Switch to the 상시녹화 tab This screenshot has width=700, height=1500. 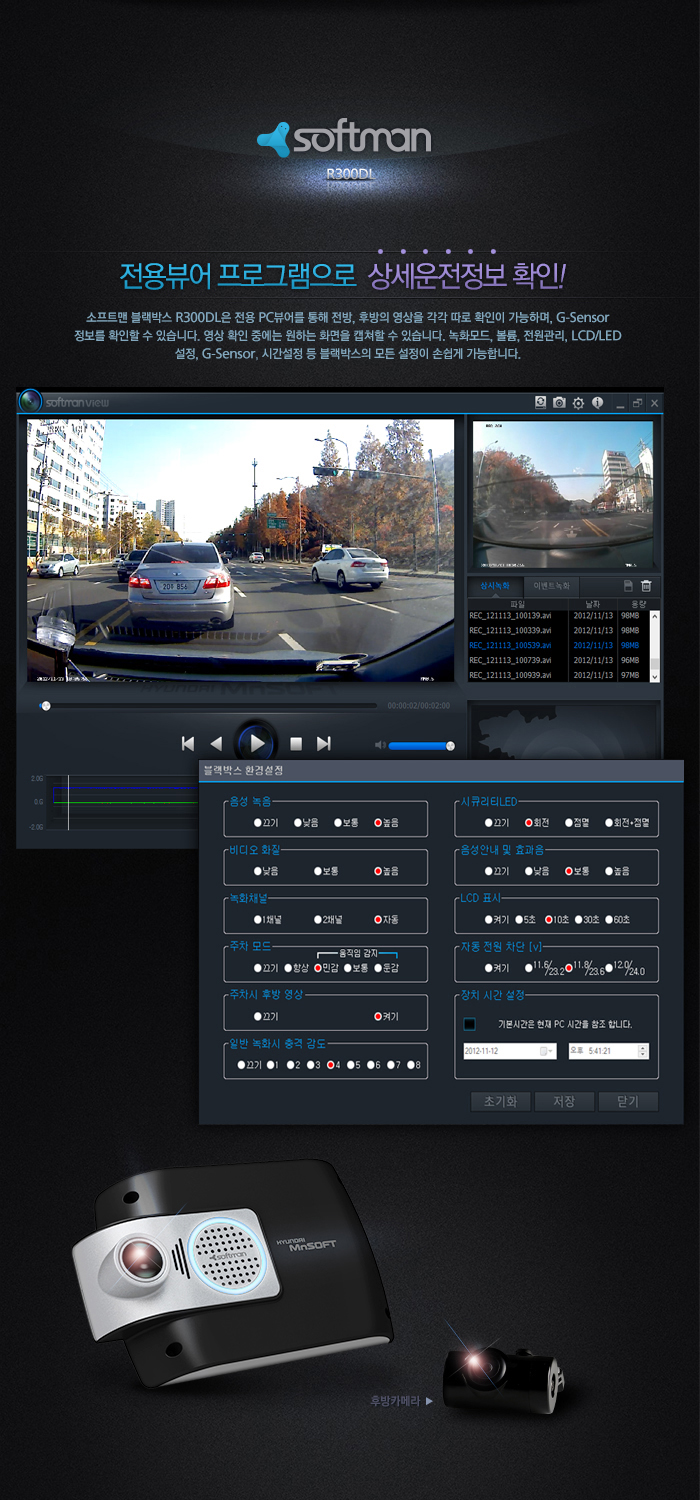click(495, 586)
